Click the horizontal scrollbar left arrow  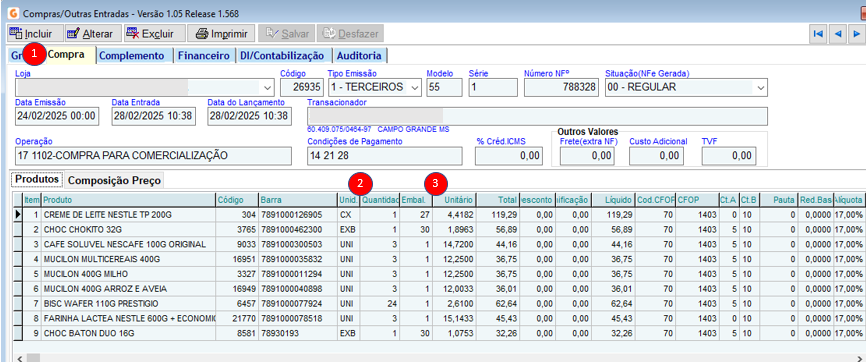tap(19, 358)
